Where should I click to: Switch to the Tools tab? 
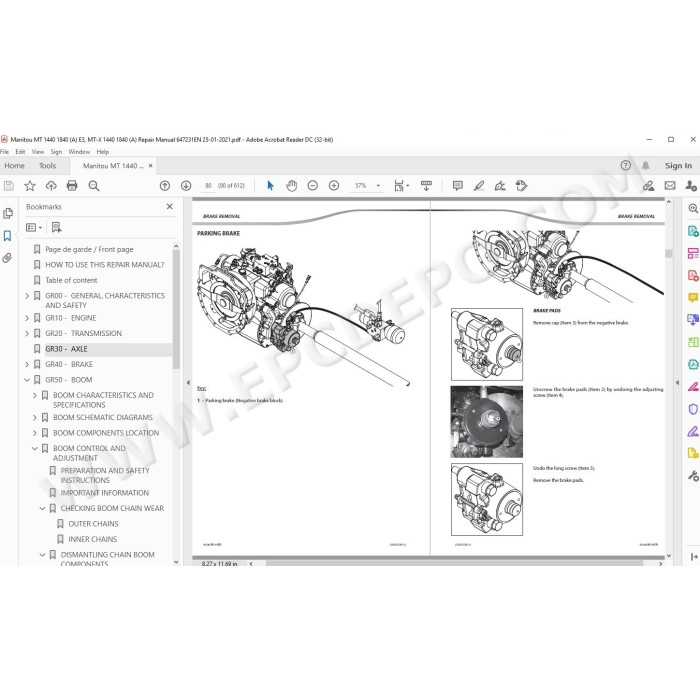point(47,166)
